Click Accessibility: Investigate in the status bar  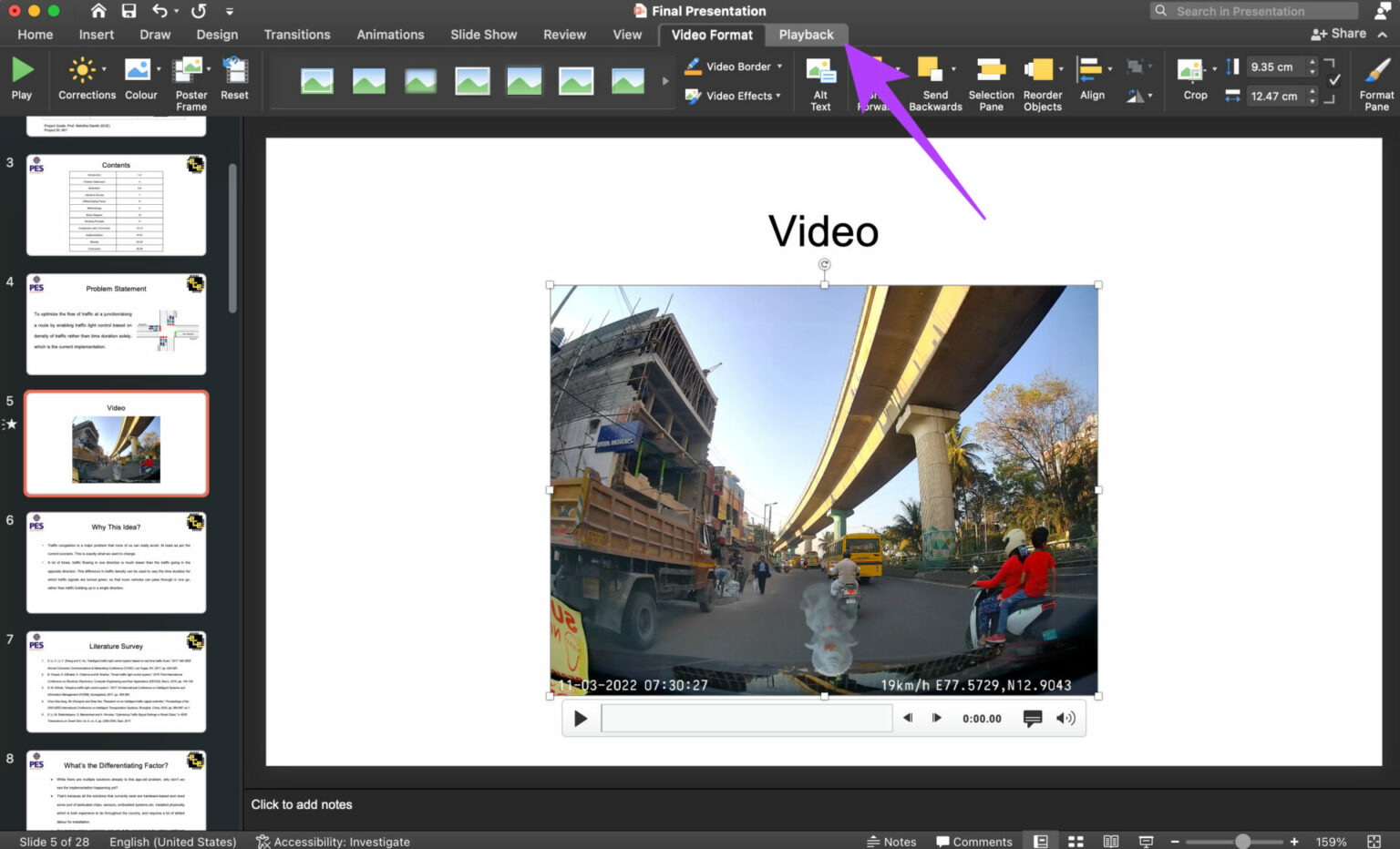click(333, 841)
